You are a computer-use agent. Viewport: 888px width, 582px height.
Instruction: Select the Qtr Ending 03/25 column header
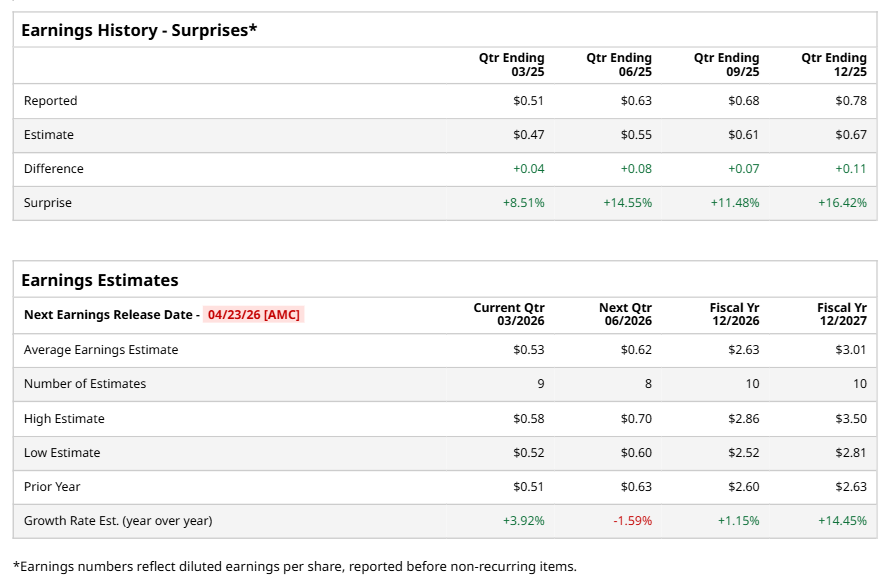(512, 65)
